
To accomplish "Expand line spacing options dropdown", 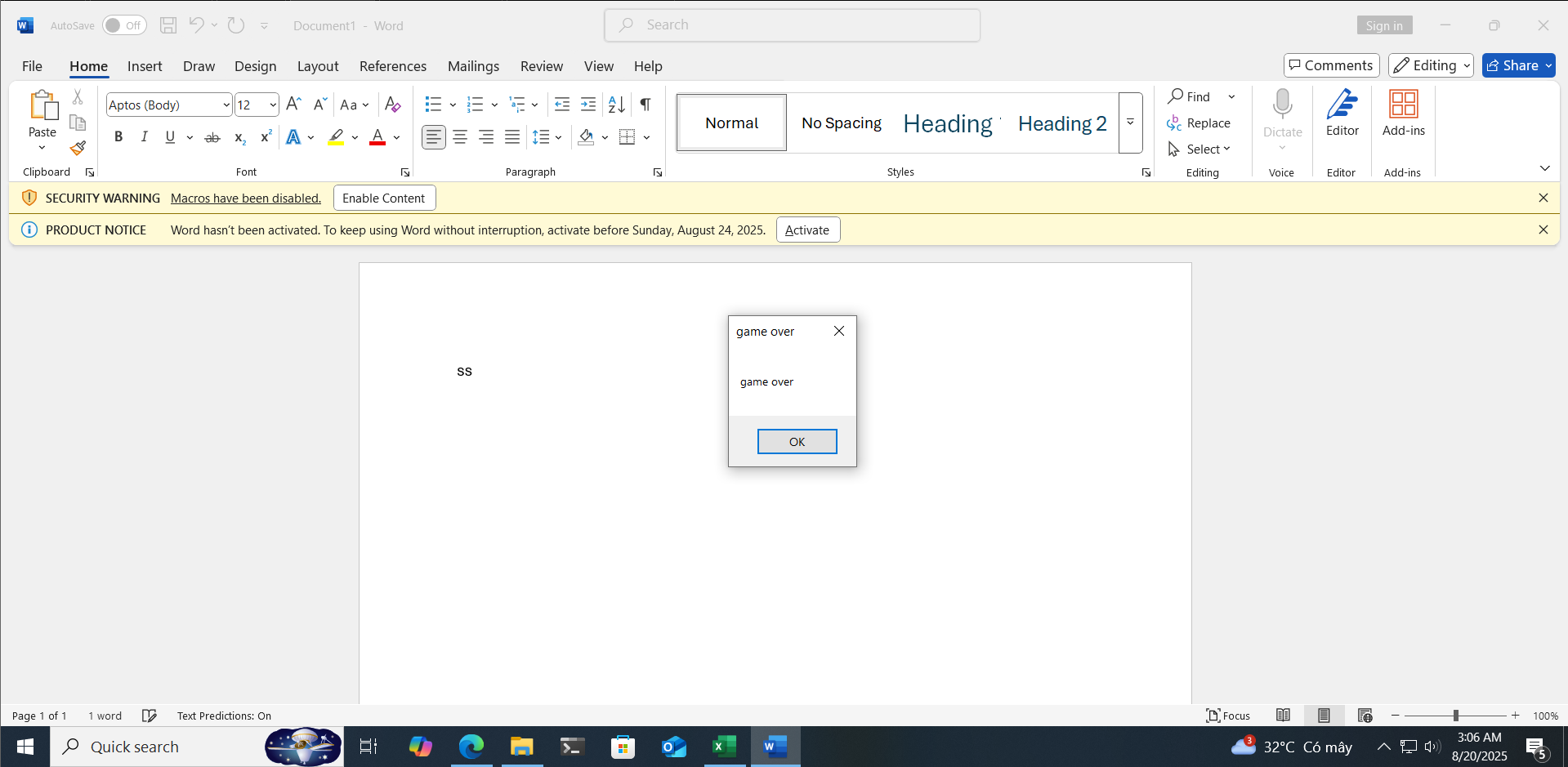I will [559, 137].
